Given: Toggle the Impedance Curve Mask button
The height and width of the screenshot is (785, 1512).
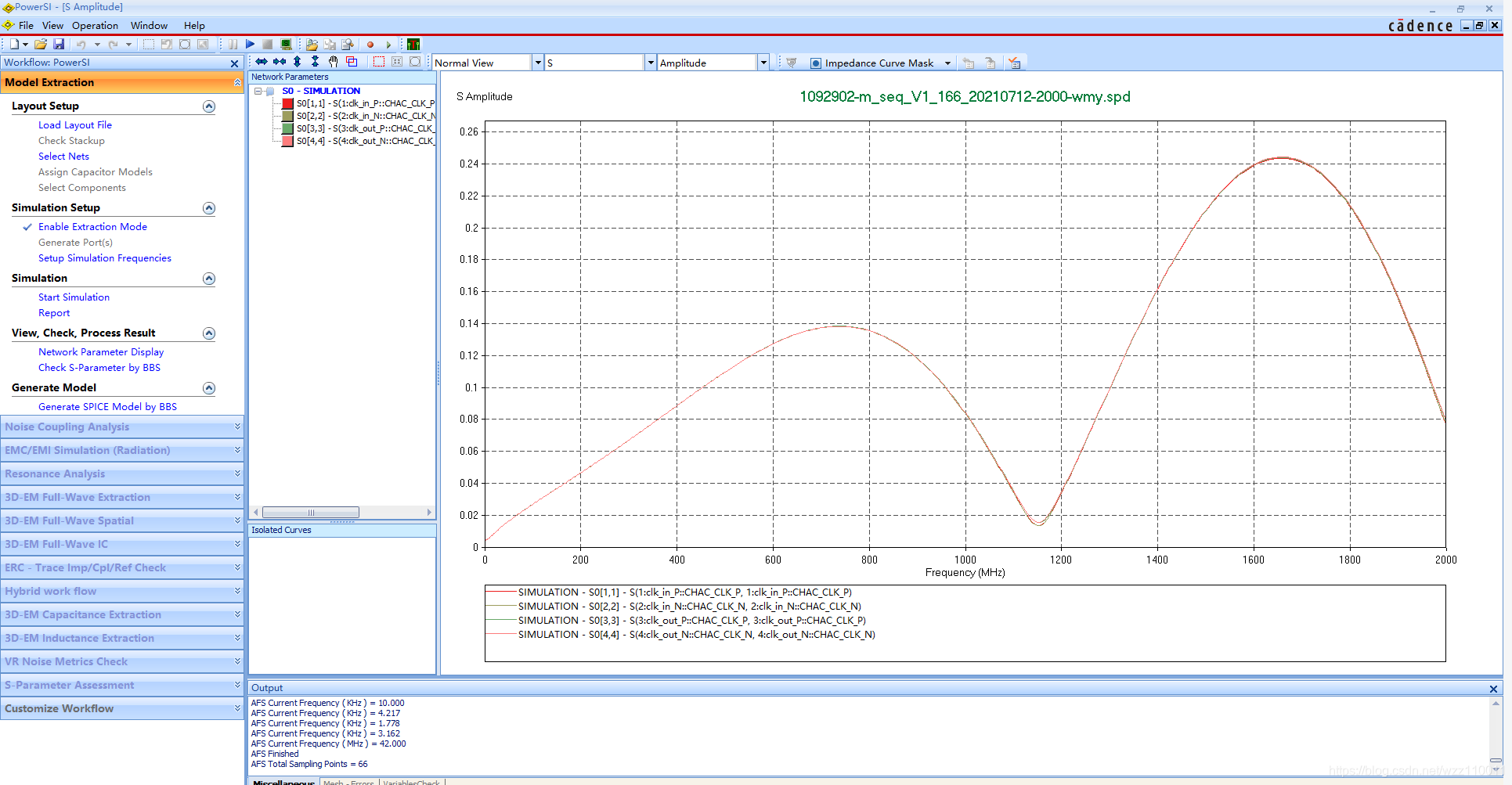Looking at the screenshot, I should (x=872, y=63).
